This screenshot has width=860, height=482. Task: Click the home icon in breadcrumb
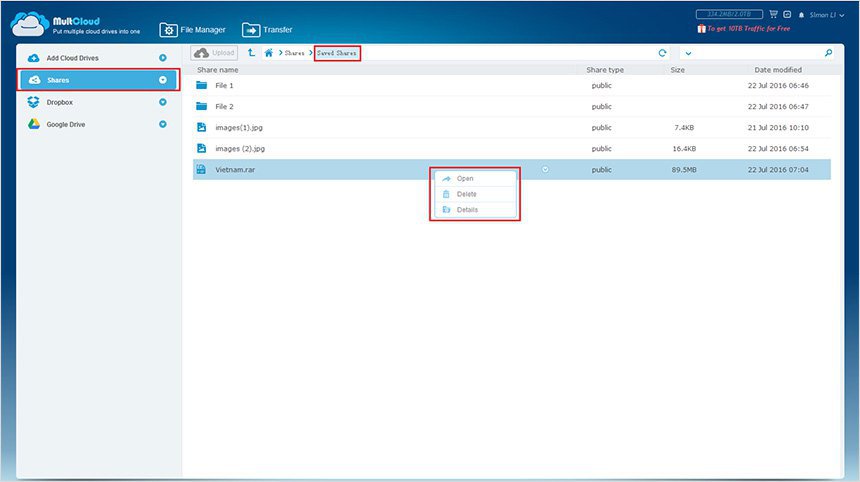coord(268,52)
